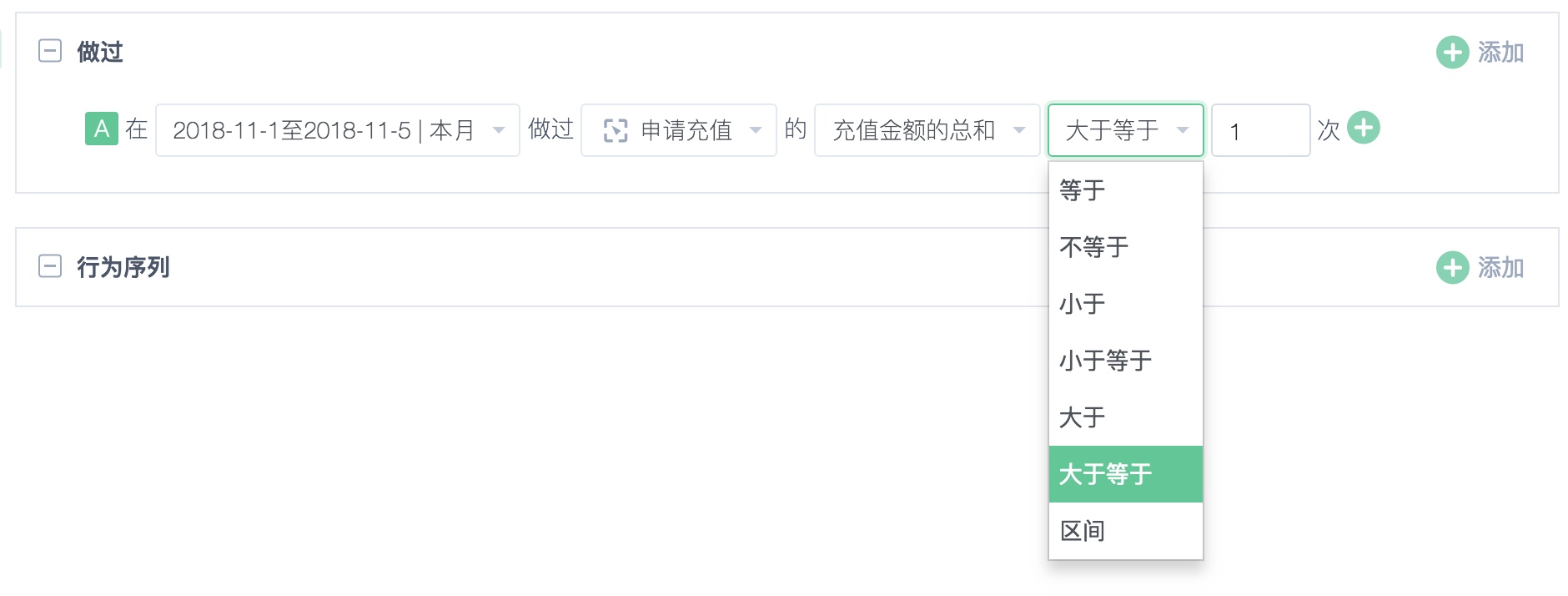Click the green A label badge
1568x596 pixels.
coord(102,129)
